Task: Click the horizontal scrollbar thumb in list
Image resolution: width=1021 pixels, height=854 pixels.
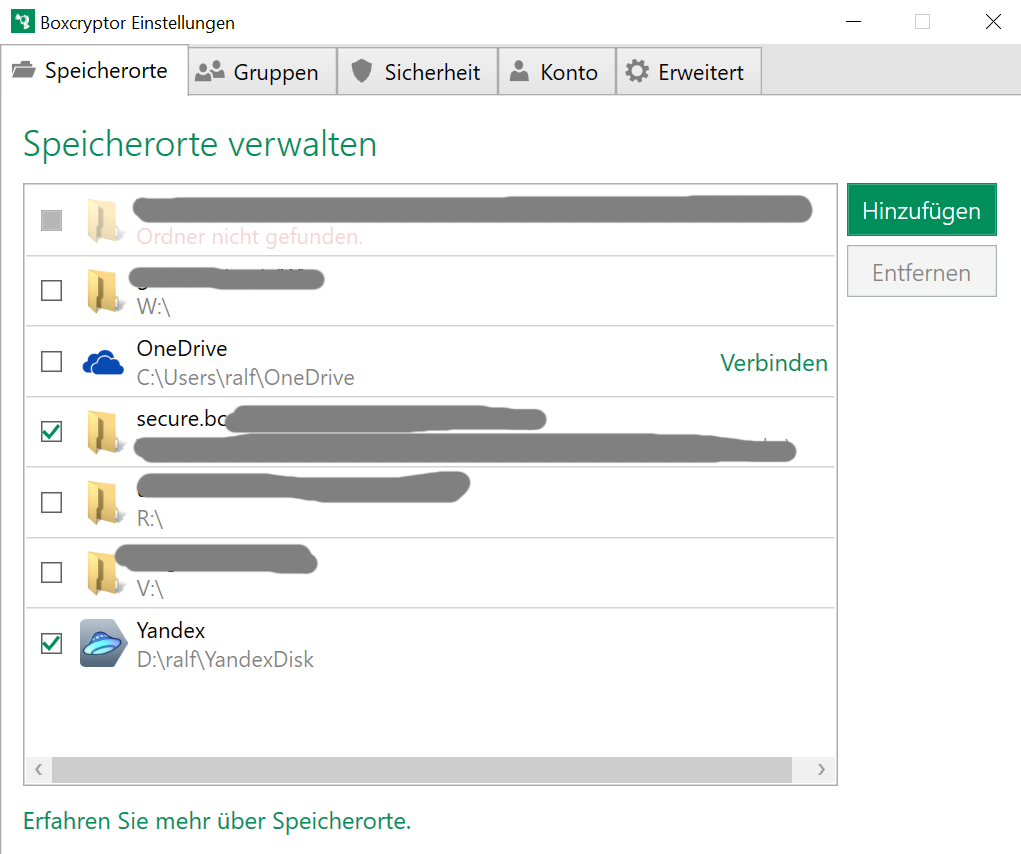Action: tap(422, 769)
